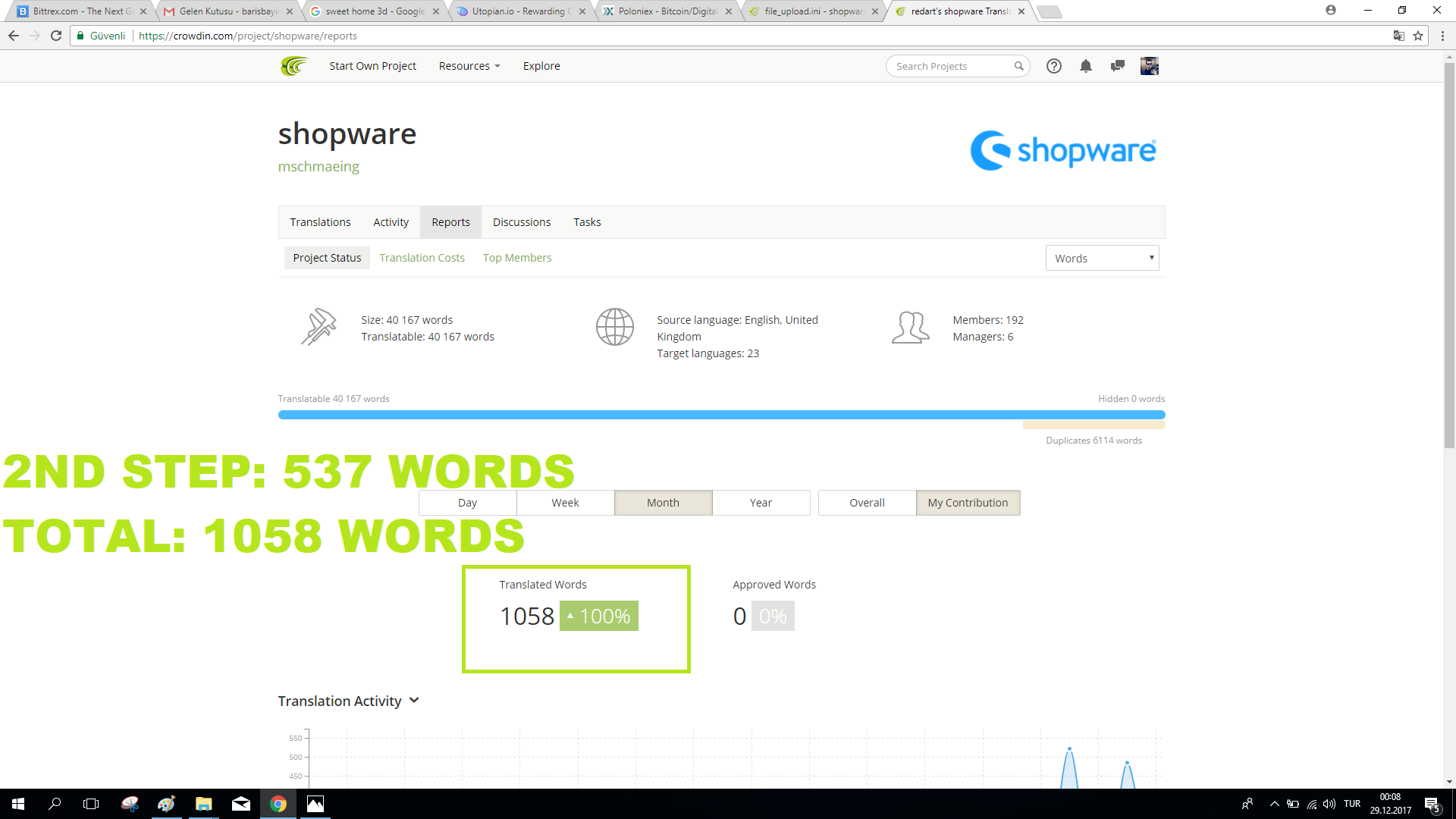Open the mschmaeing owner link
The image size is (1456, 819).
pos(318,166)
